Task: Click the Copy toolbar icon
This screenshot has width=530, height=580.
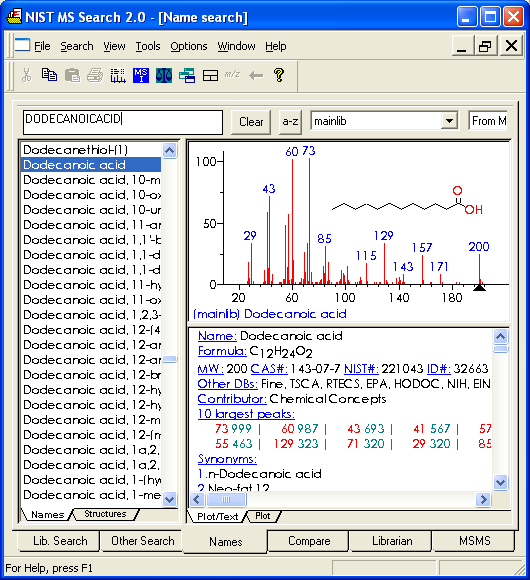Action: tap(49, 75)
